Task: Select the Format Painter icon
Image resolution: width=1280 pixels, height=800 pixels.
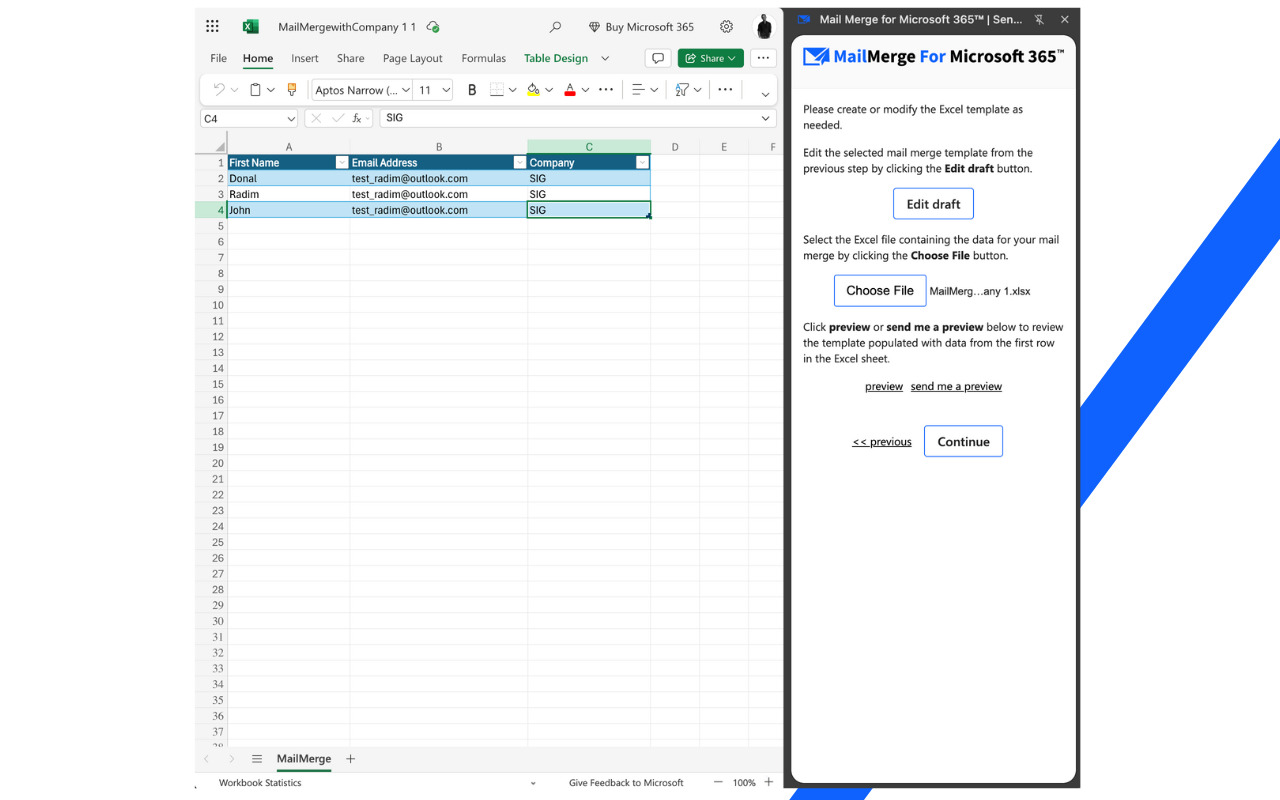Action: click(291, 89)
